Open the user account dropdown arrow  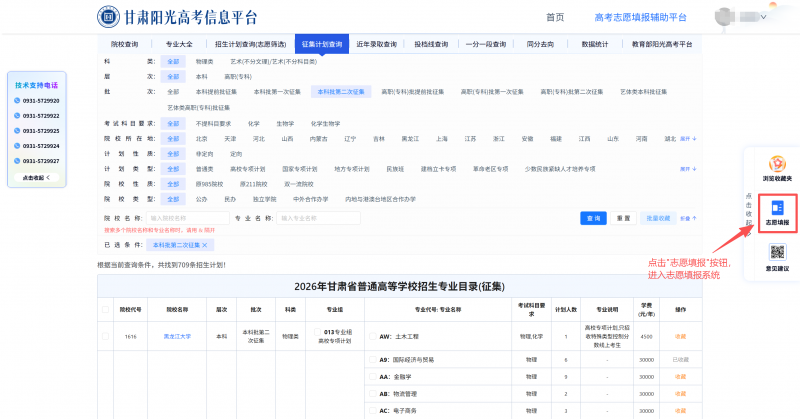pos(763,17)
